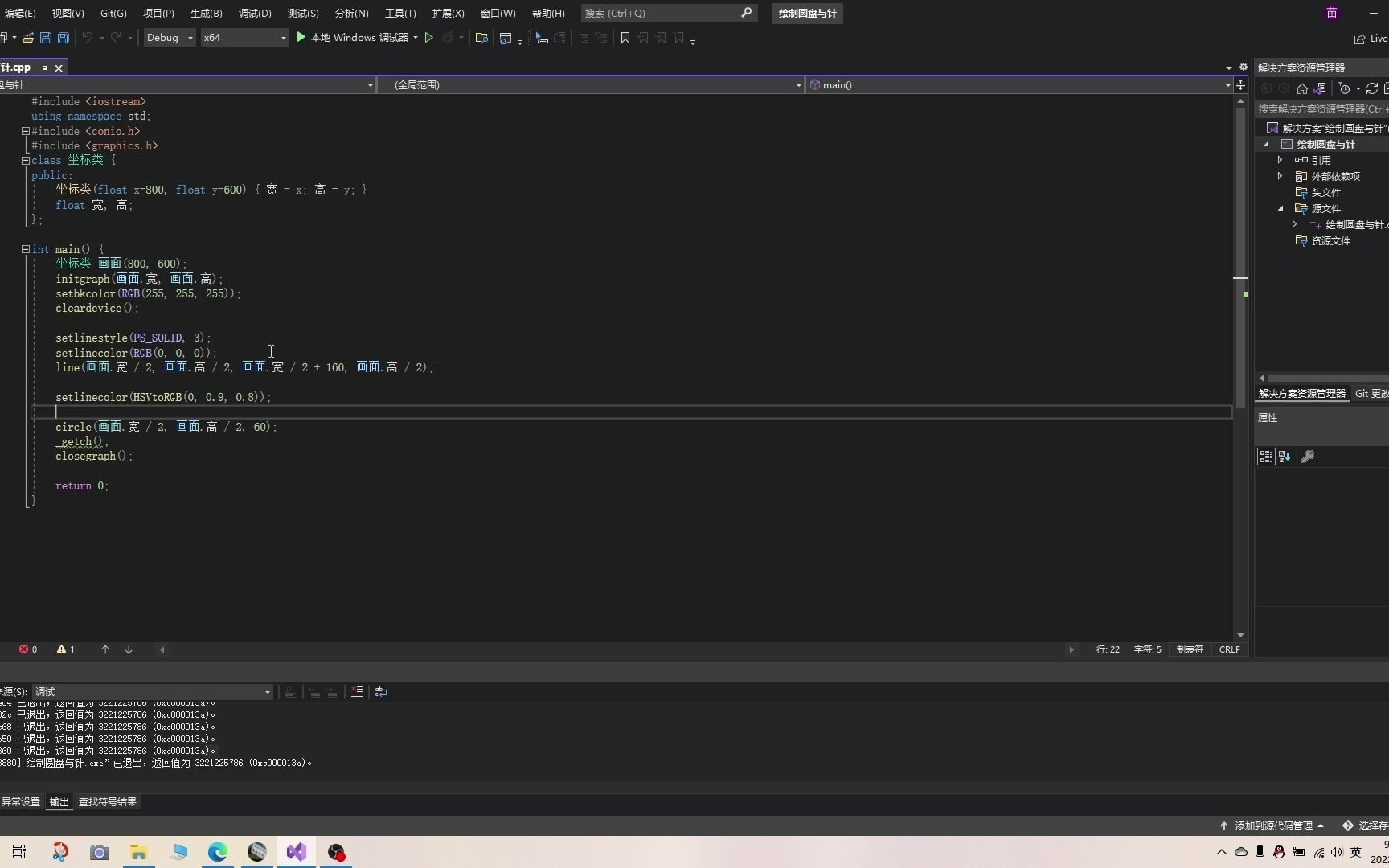Open the 视图(V) menu

(68, 13)
